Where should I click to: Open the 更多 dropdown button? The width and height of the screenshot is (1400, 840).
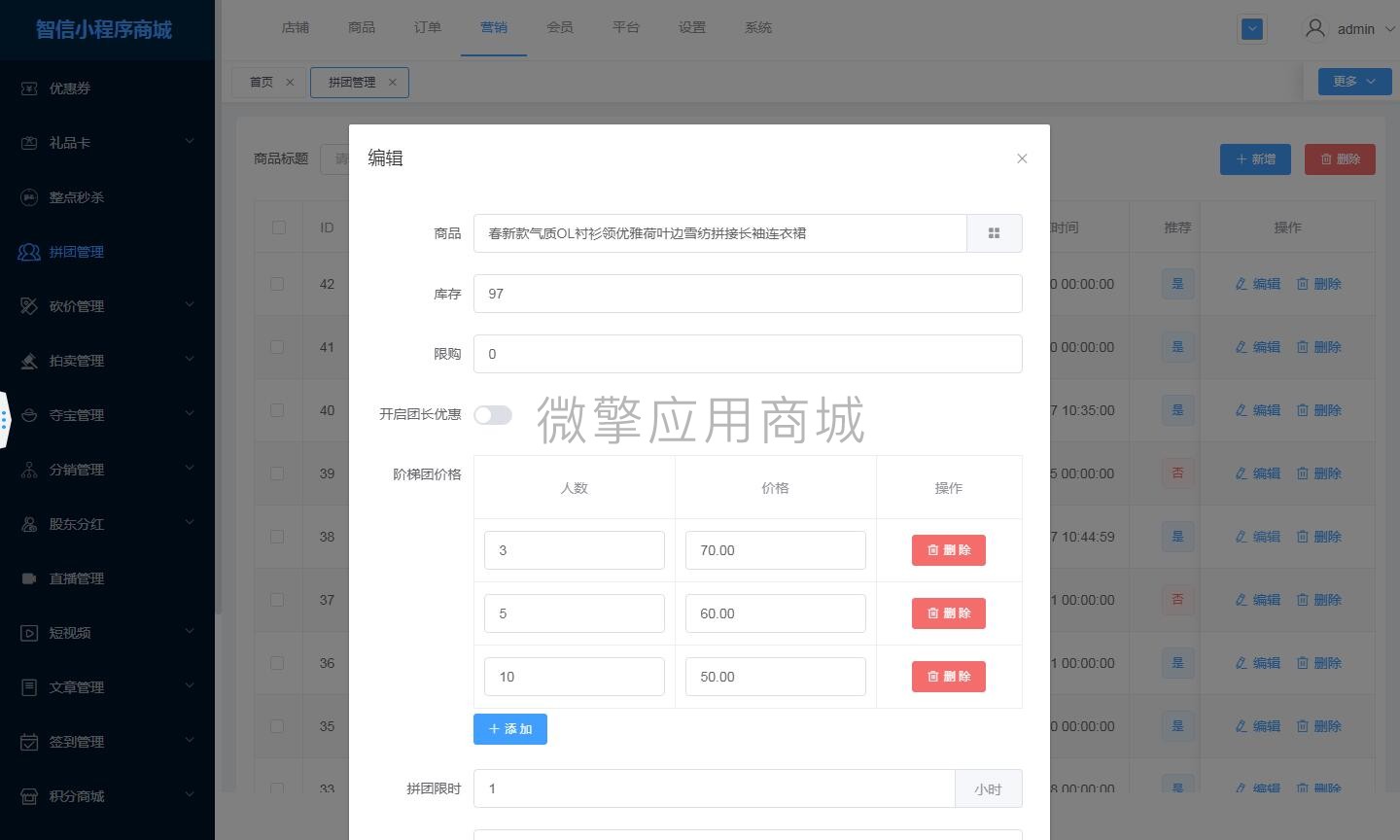1354,82
